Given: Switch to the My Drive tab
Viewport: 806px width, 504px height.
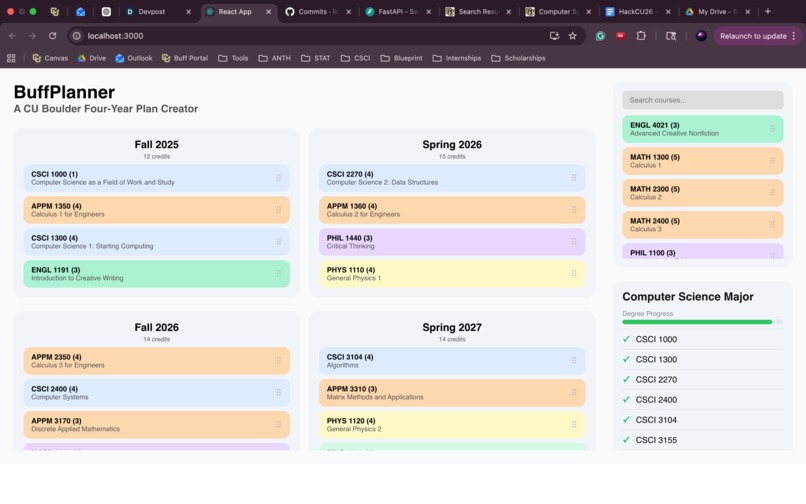Looking at the screenshot, I should point(718,11).
